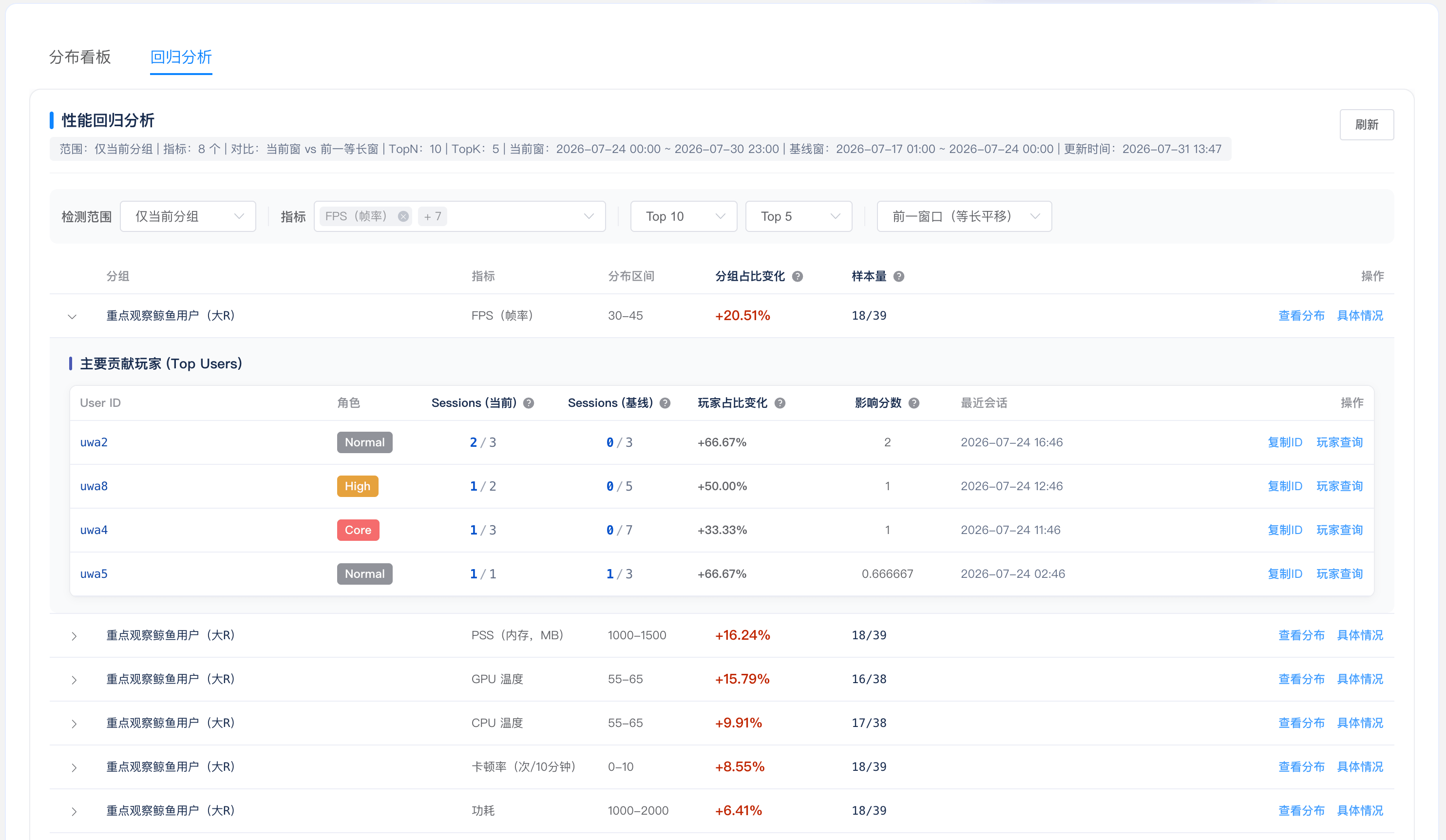Click the +7 more metrics tag
1446x840 pixels.
[x=433, y=216]
